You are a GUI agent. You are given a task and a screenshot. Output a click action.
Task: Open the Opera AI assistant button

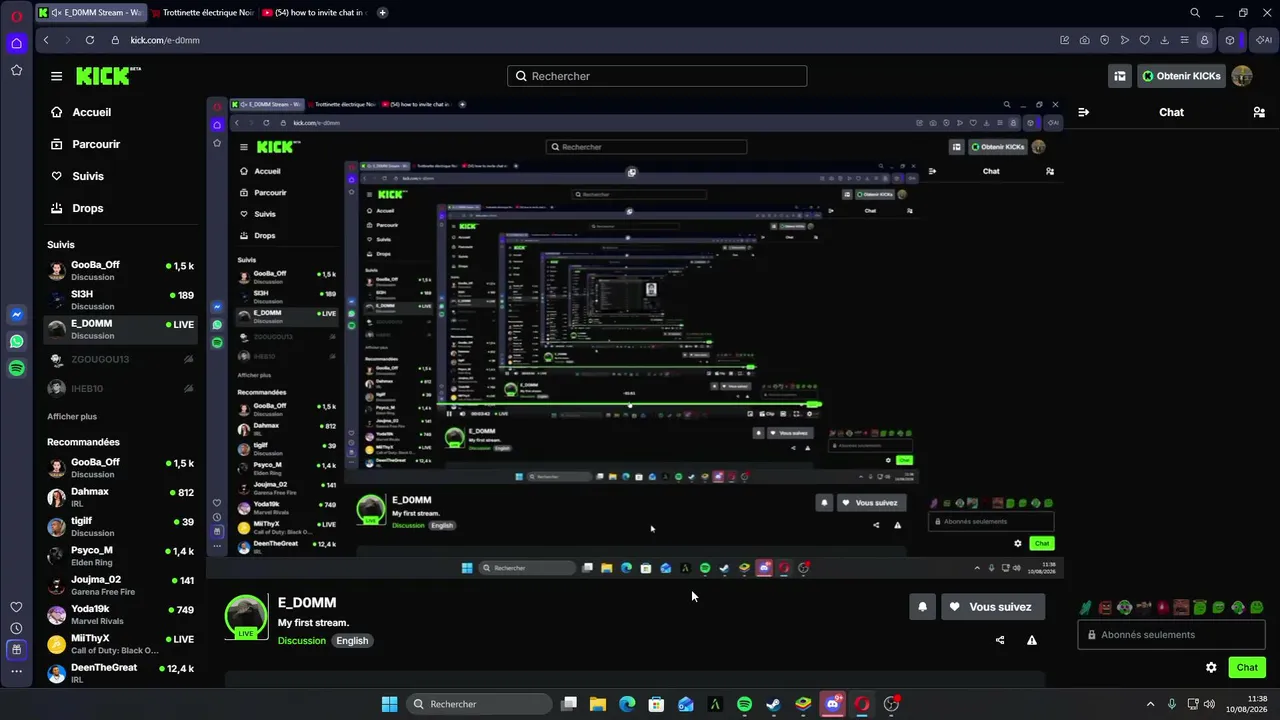coord(1264,40)
